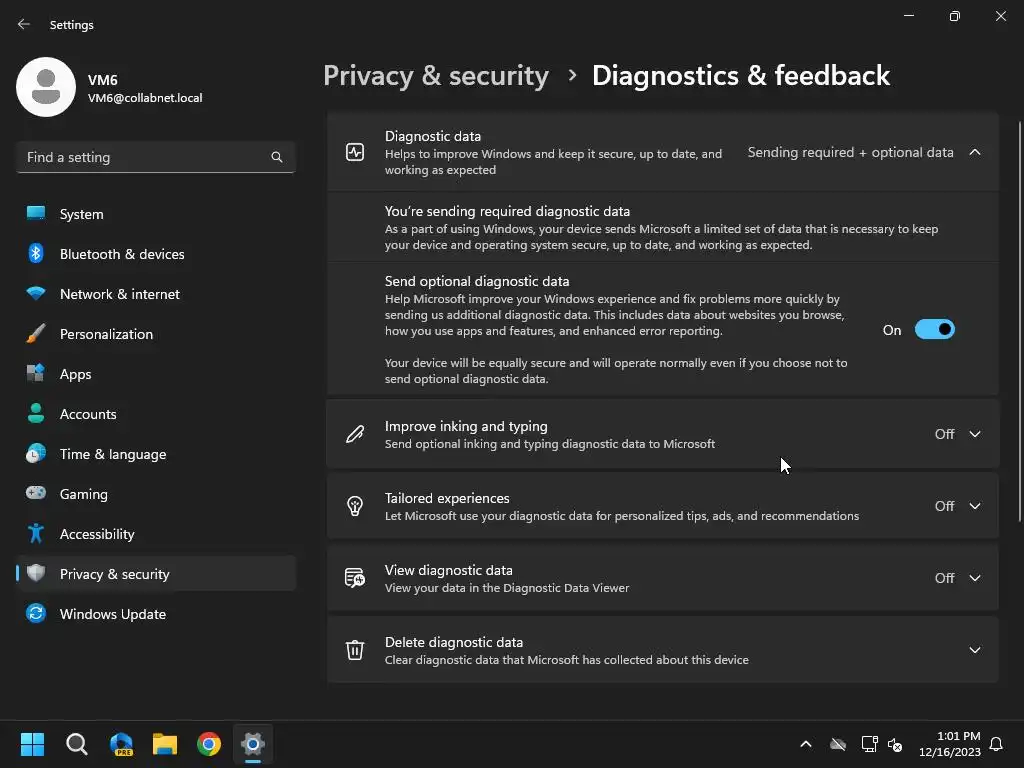Click the Privacy & security breadcrumb link
Screen dimensions: 1024x768
pos(436,76)
